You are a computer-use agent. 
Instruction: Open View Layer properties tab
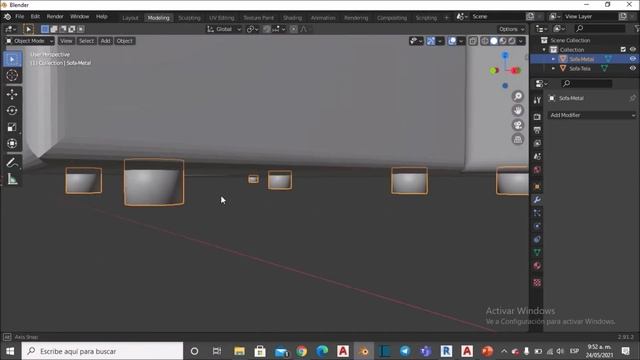[537, 143]
